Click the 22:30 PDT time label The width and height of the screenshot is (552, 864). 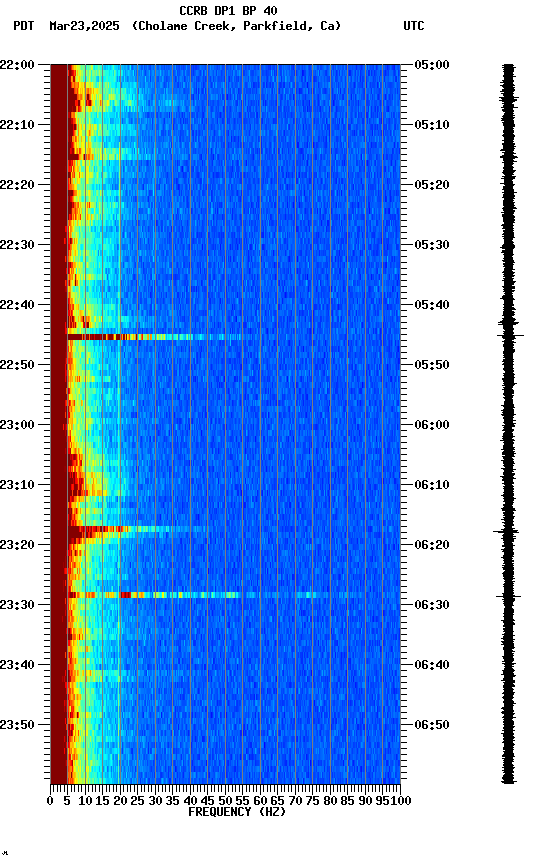tap(17, 245)
